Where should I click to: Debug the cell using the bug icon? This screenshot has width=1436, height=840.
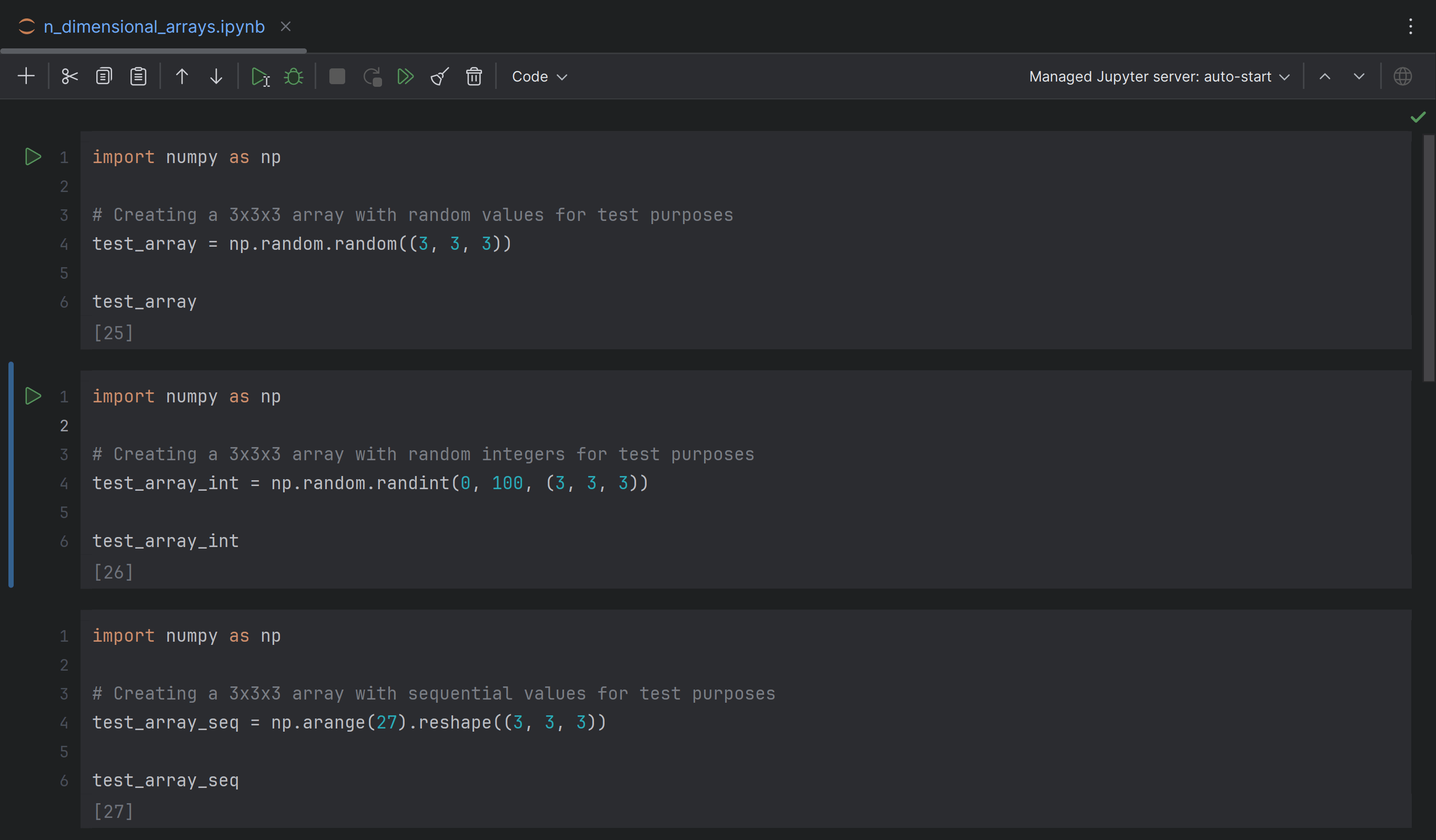(x=294, y=76)
